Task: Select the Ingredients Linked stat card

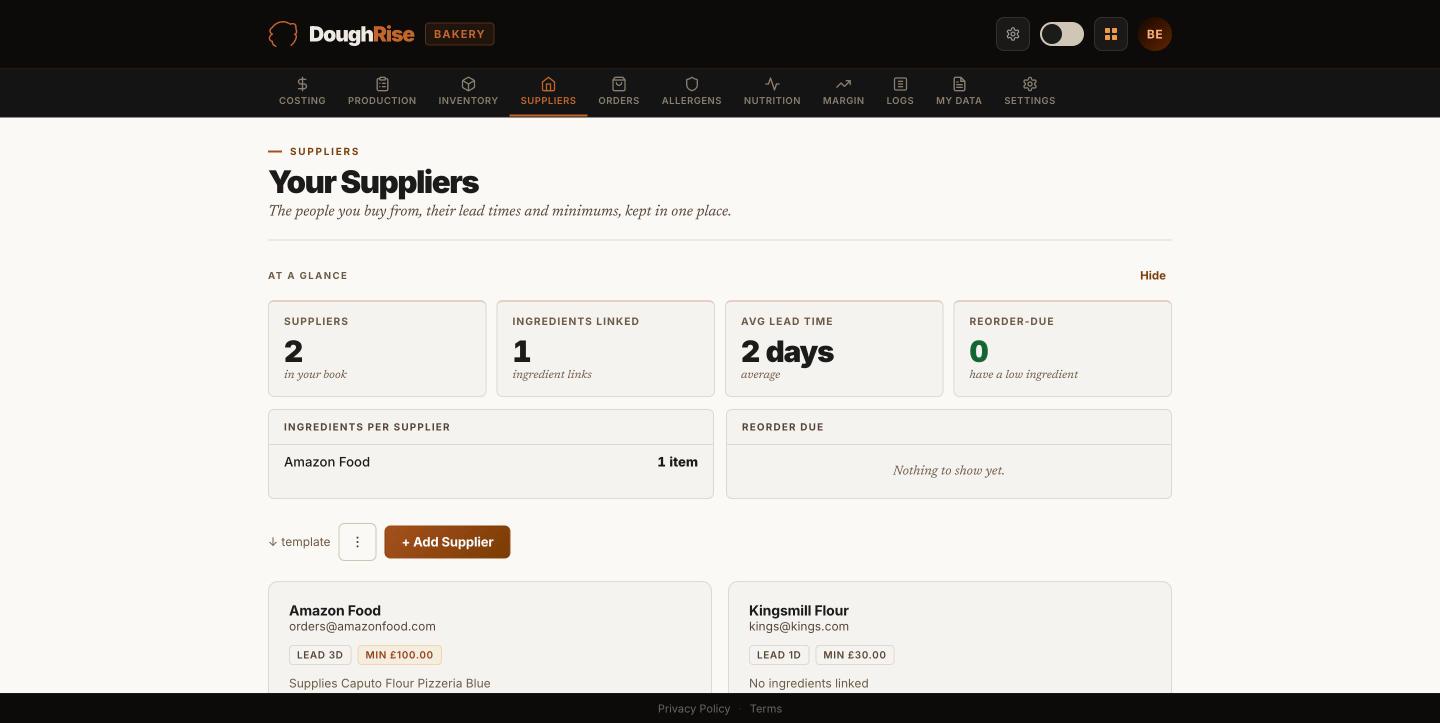Action: click(606, 348)
